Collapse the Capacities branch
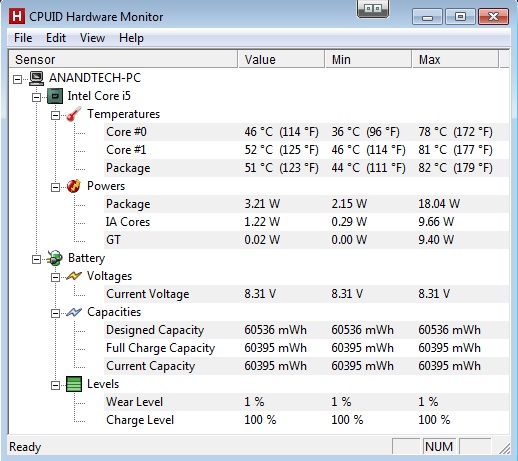 coord(55,313)
